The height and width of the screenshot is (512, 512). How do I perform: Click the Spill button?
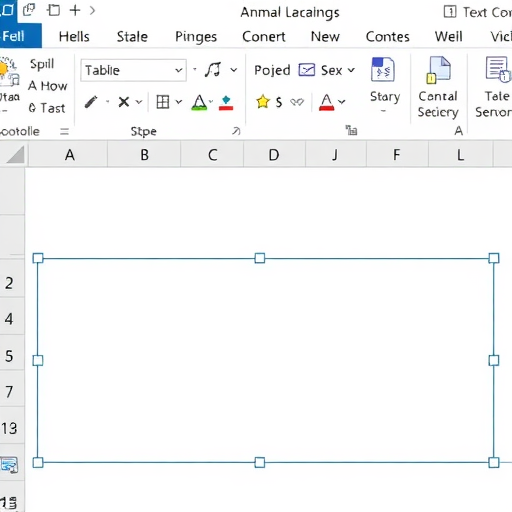tap(42, 64)
